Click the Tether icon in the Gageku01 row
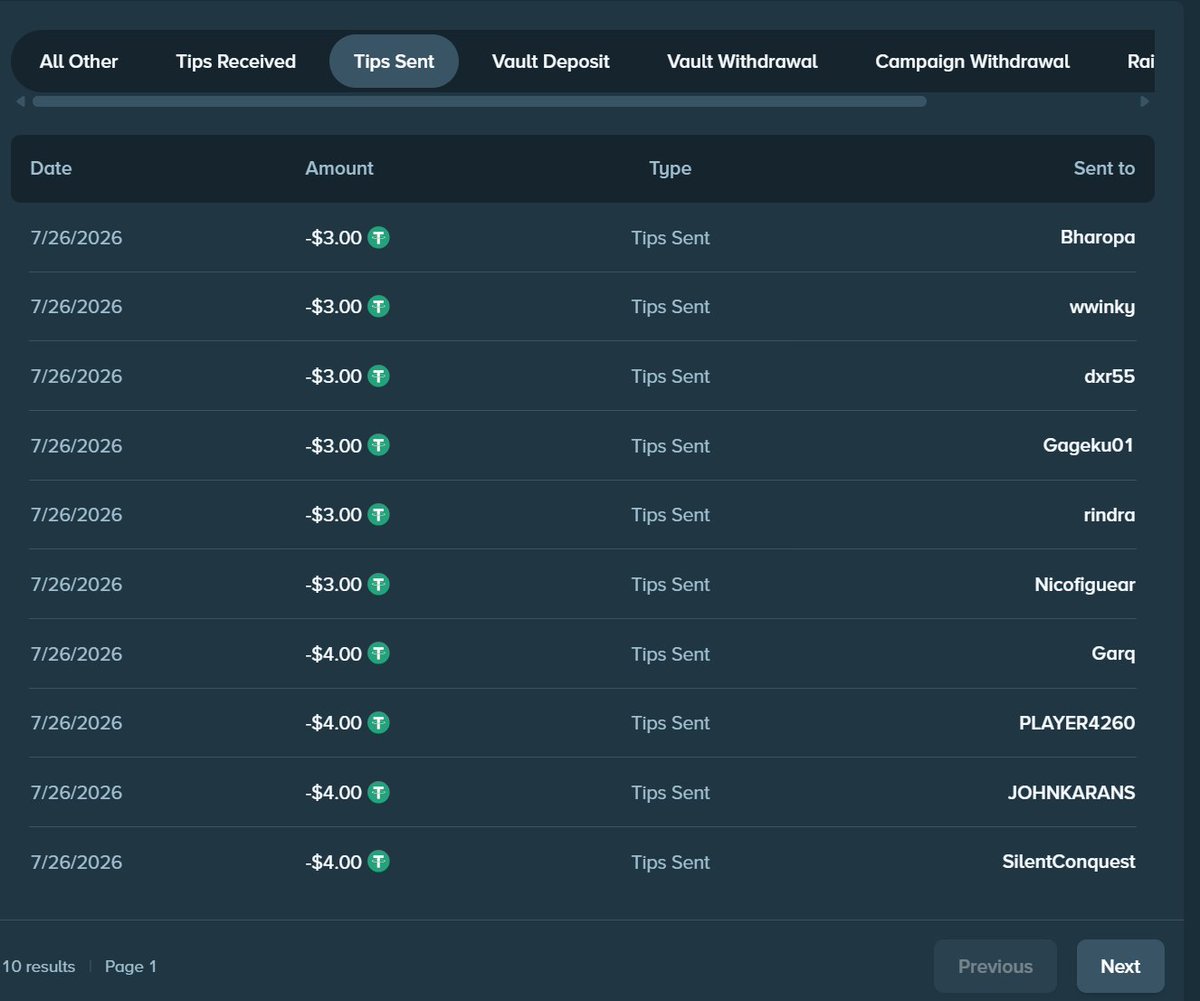Screen dimensions: 1200x1001 (x=378, y=445)
